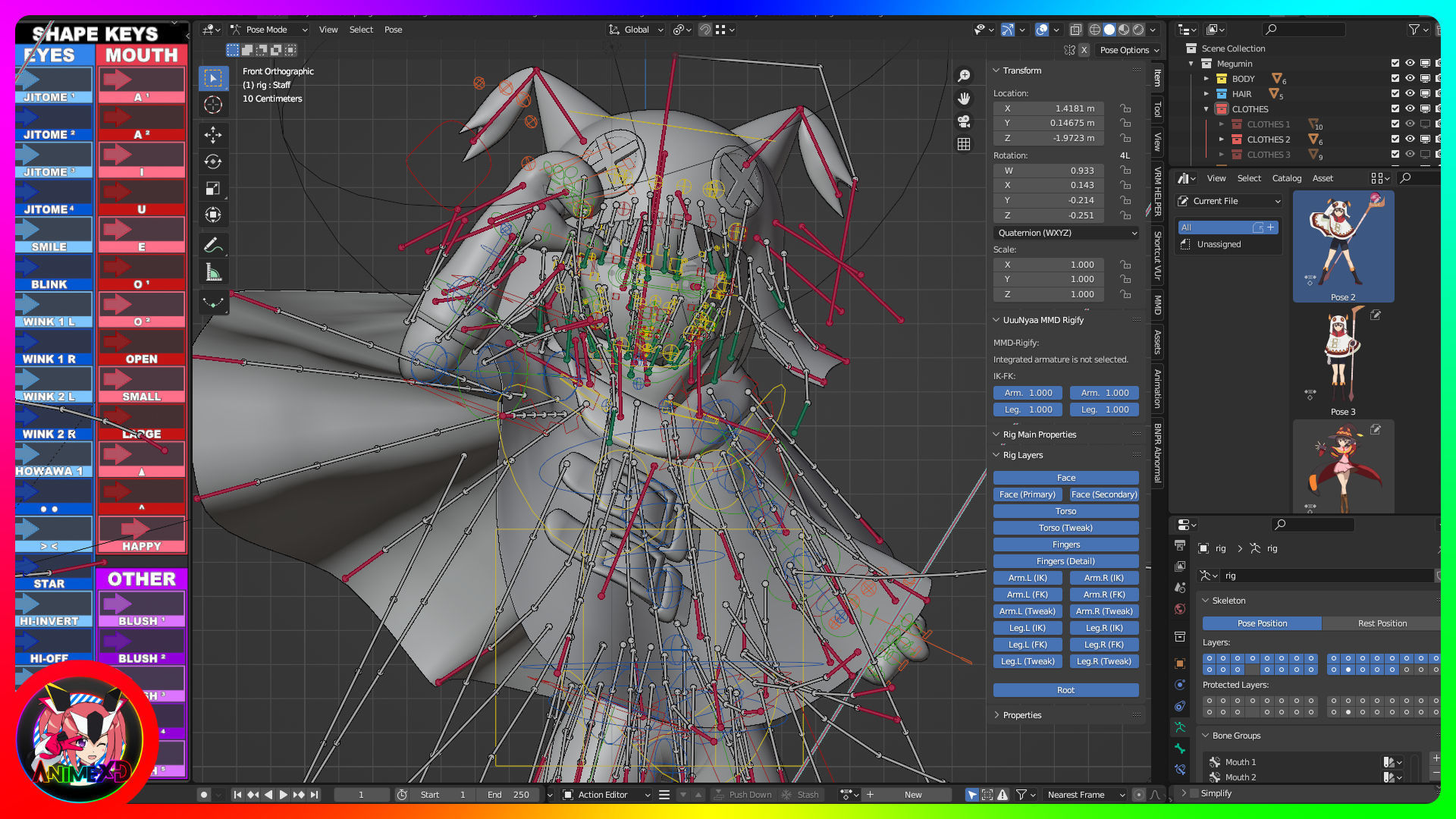Select the Move tool
The width and height of the screenshot is (1456, 819).
tap(213, 135)
